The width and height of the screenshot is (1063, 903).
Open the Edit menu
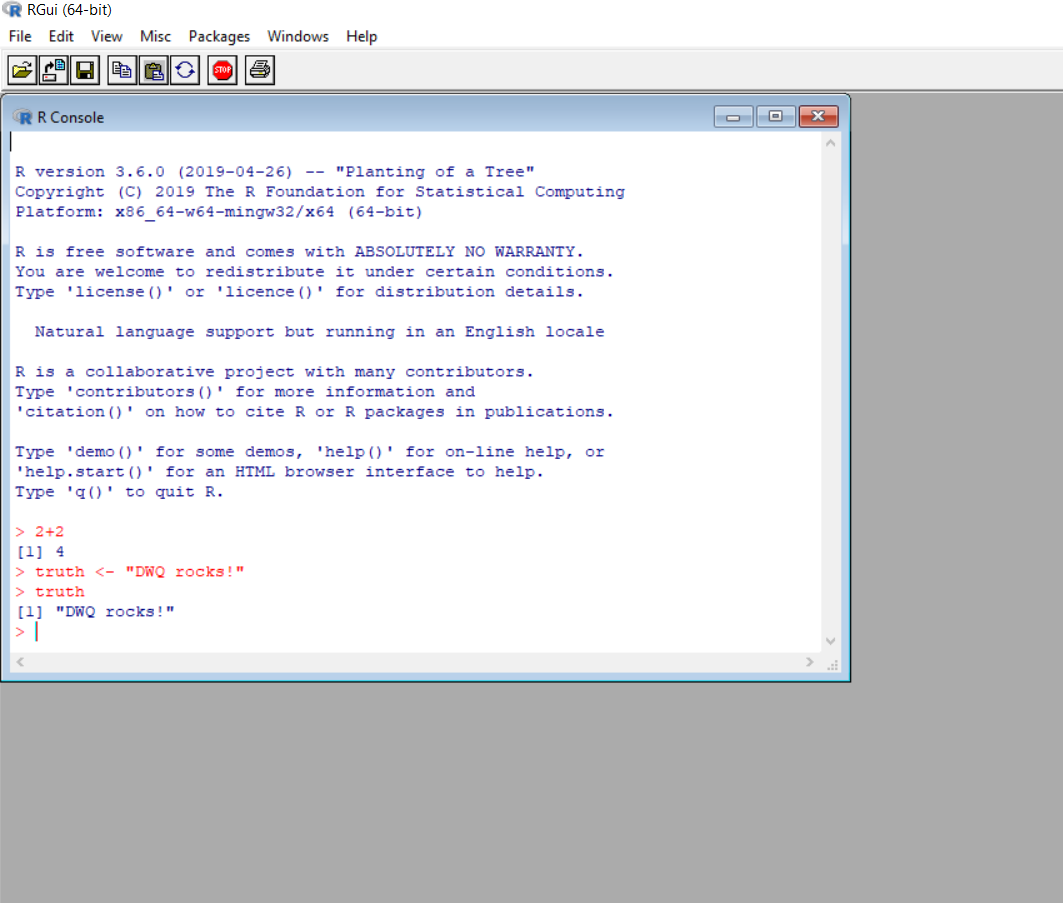[x=61, y=37]
